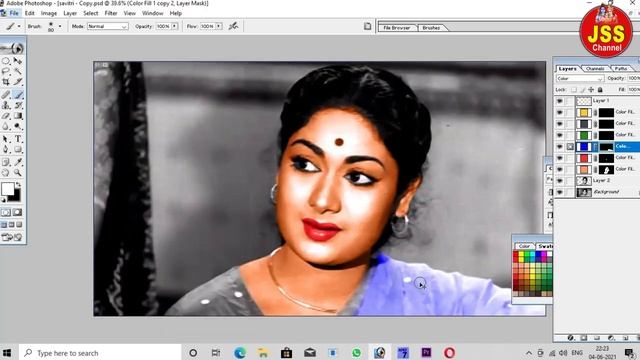The image size is (640, 360).
Task: Open the Opacity slider arrow in options bar
Action: 174,26
